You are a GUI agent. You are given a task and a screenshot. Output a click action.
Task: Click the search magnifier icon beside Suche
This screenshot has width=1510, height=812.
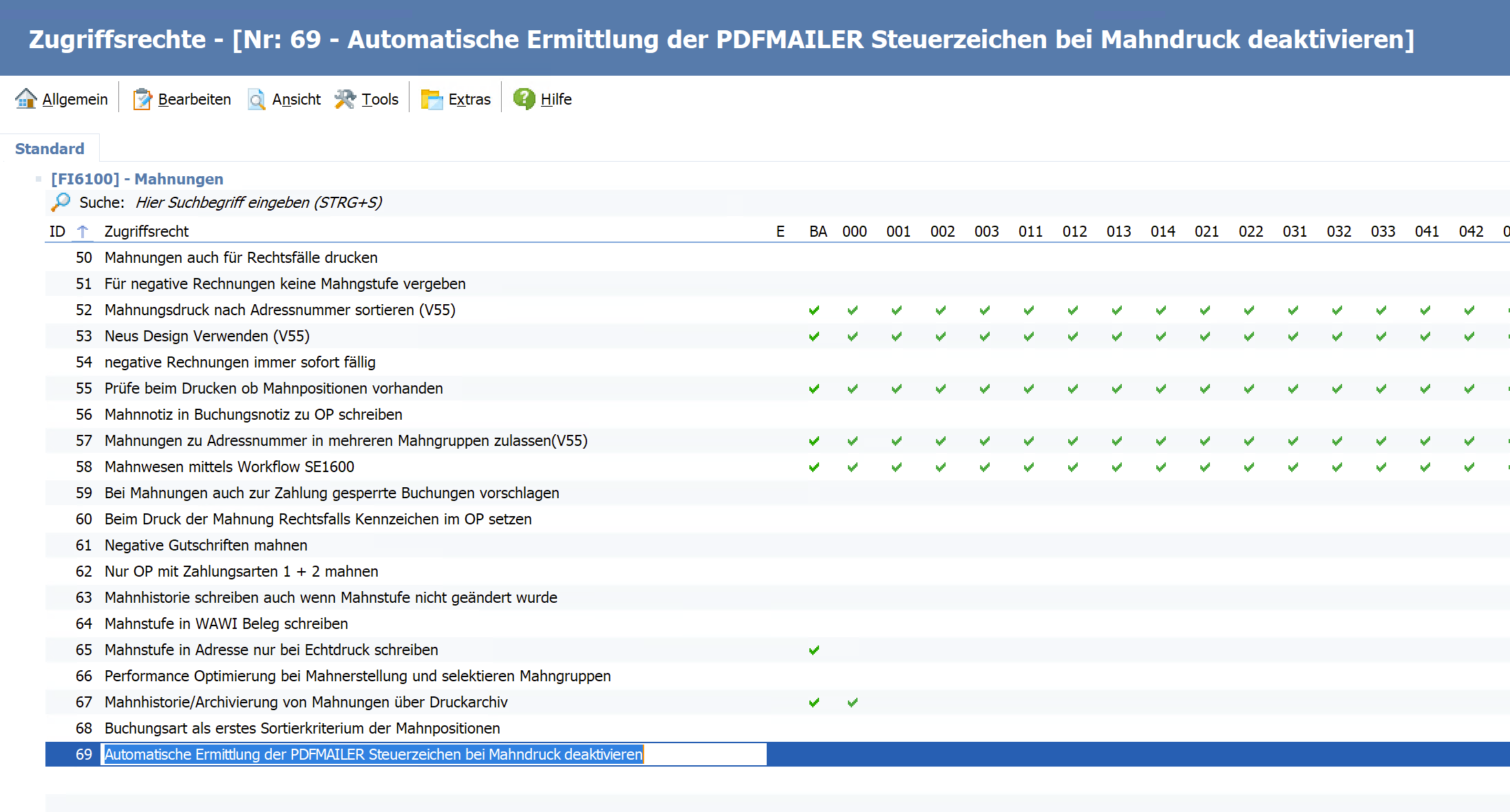coord(61,202)
